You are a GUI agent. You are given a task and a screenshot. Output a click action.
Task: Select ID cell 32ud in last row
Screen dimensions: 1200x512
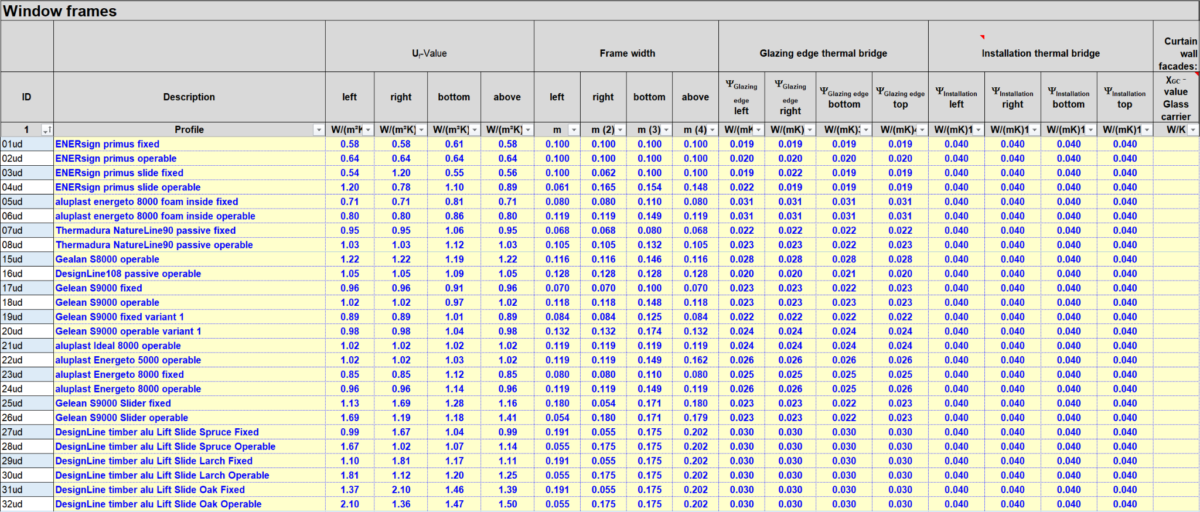[13, 505]
